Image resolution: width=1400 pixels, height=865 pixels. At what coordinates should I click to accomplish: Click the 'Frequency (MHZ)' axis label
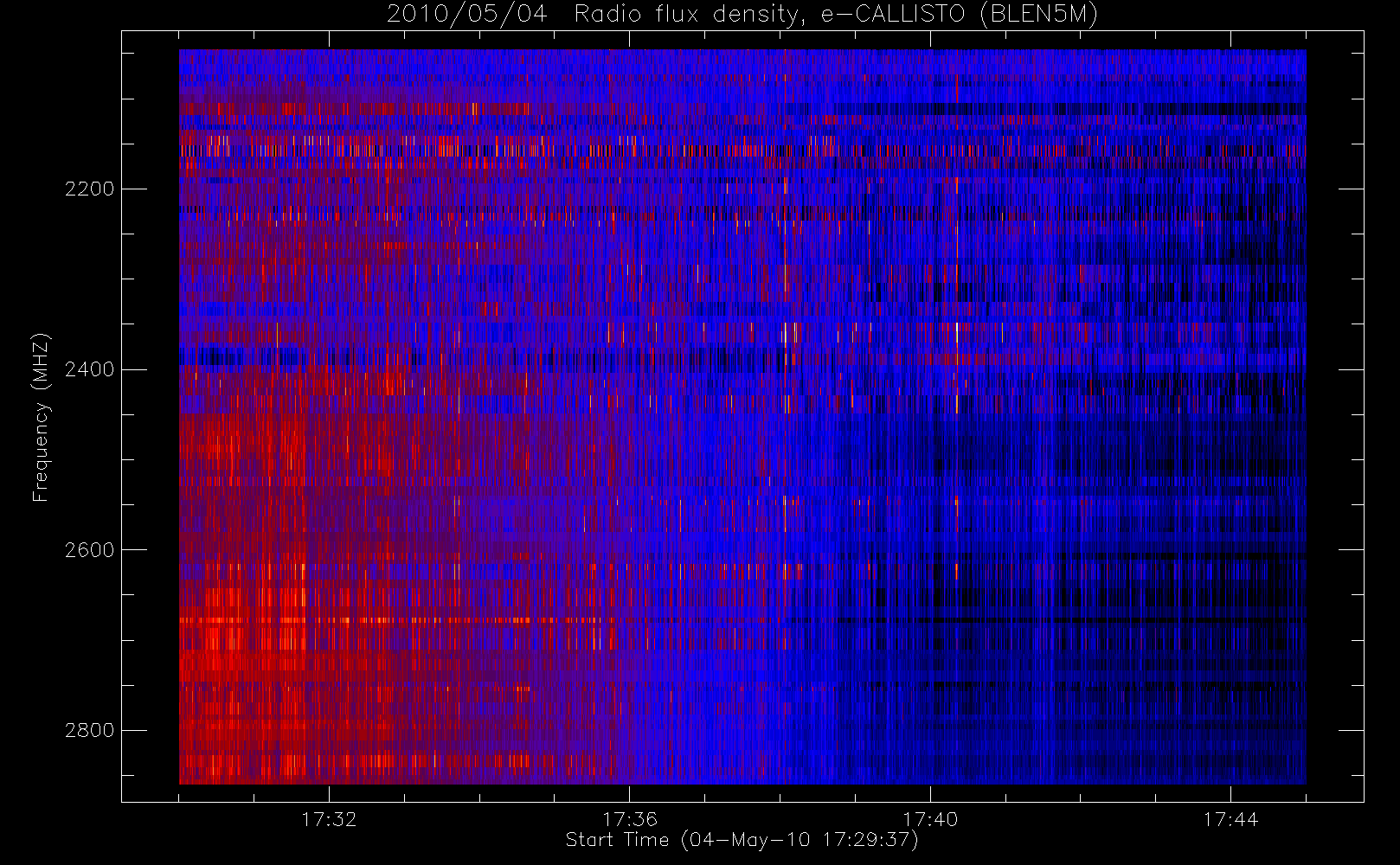(41, 417)
